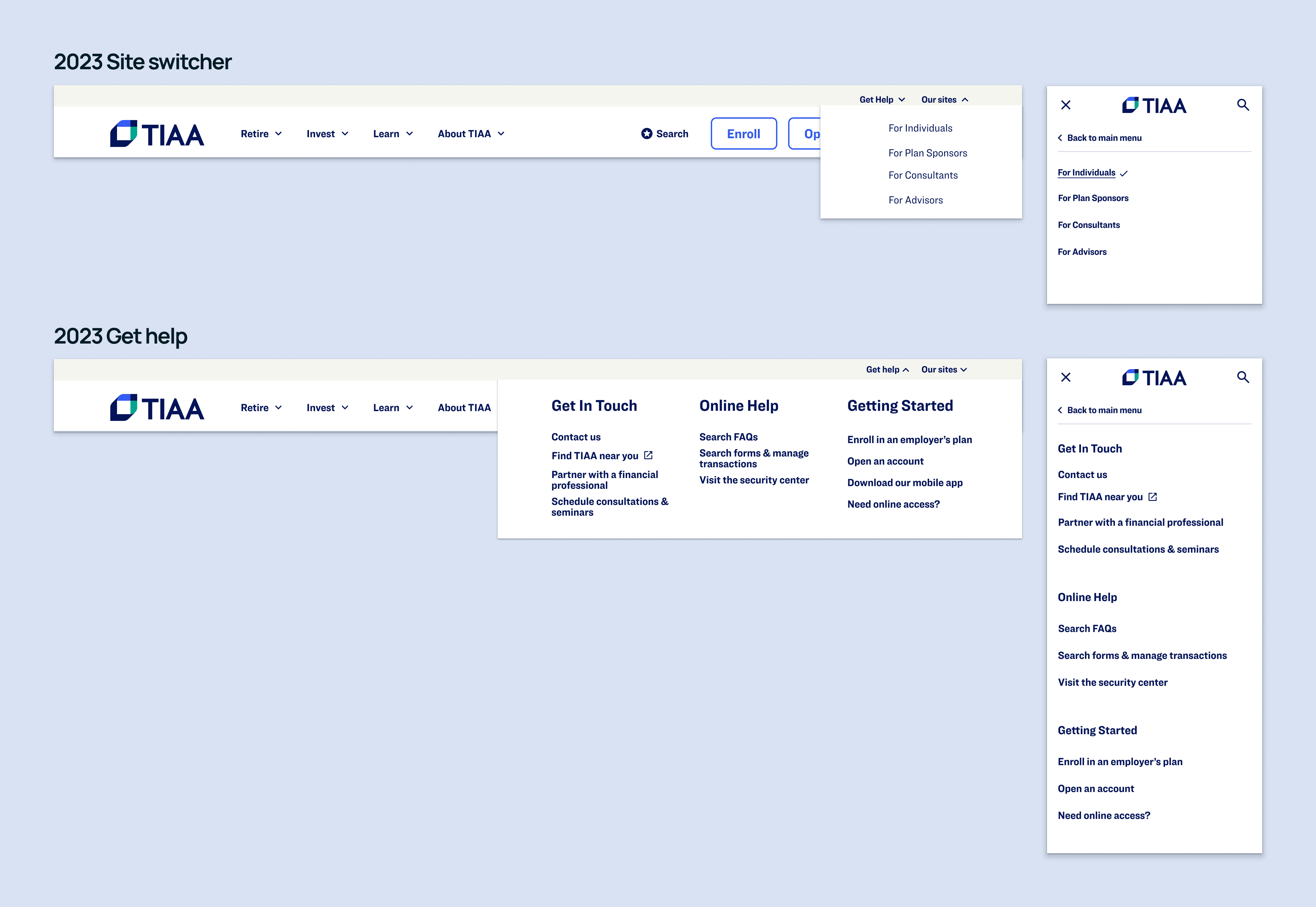Choose For Advisors in desktop dropdown
Image resolution: width=1316 pixels, height=907 pixels.
click(x=916, y=200)
